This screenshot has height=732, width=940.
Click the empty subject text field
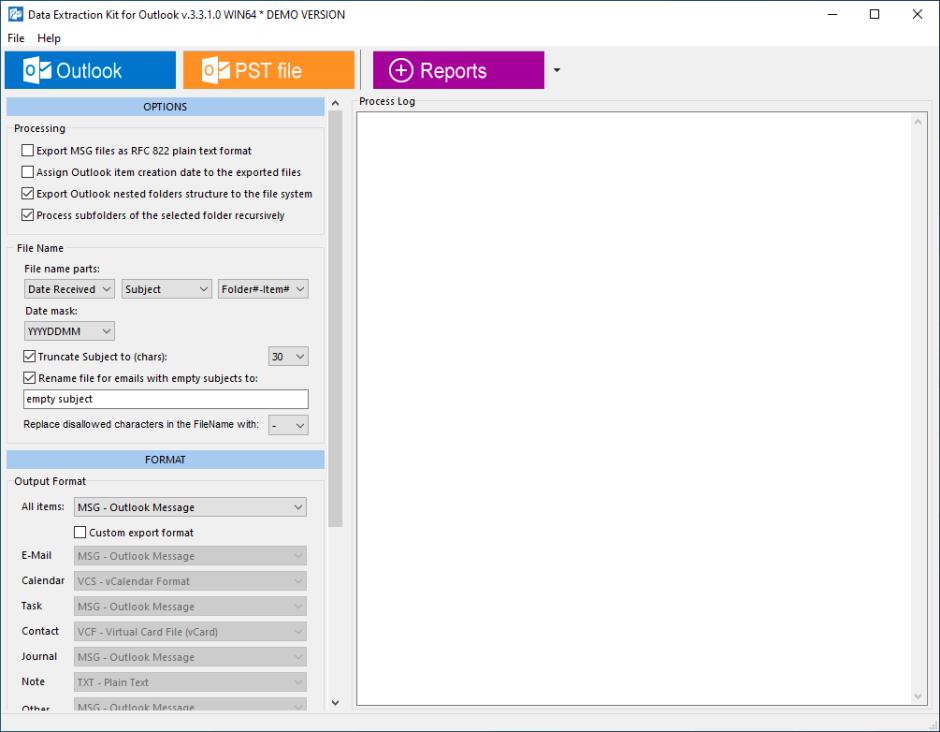166,399
